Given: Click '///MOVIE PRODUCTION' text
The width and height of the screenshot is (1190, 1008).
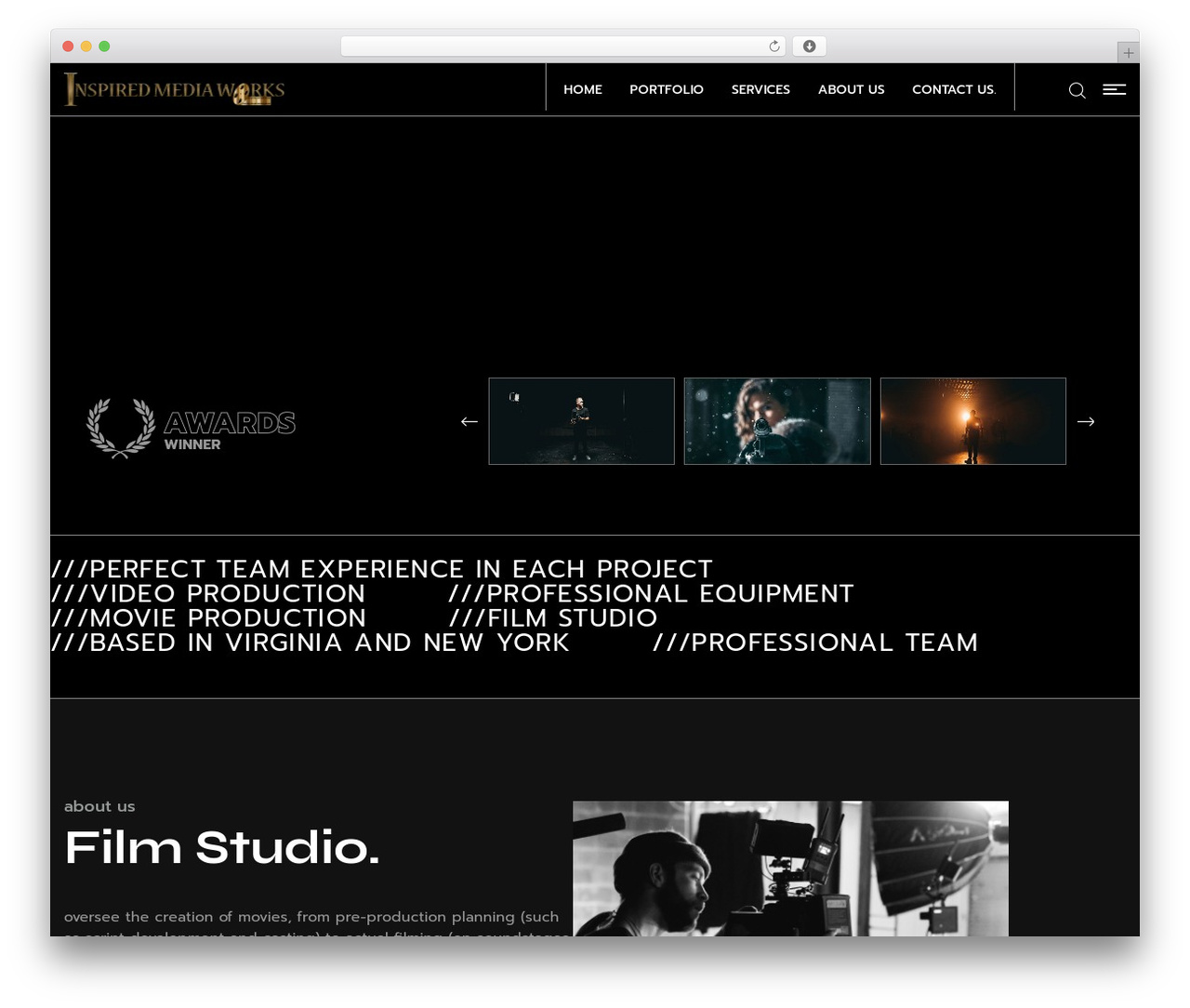Looking at the screenshot, I should (x=208, y=617).
